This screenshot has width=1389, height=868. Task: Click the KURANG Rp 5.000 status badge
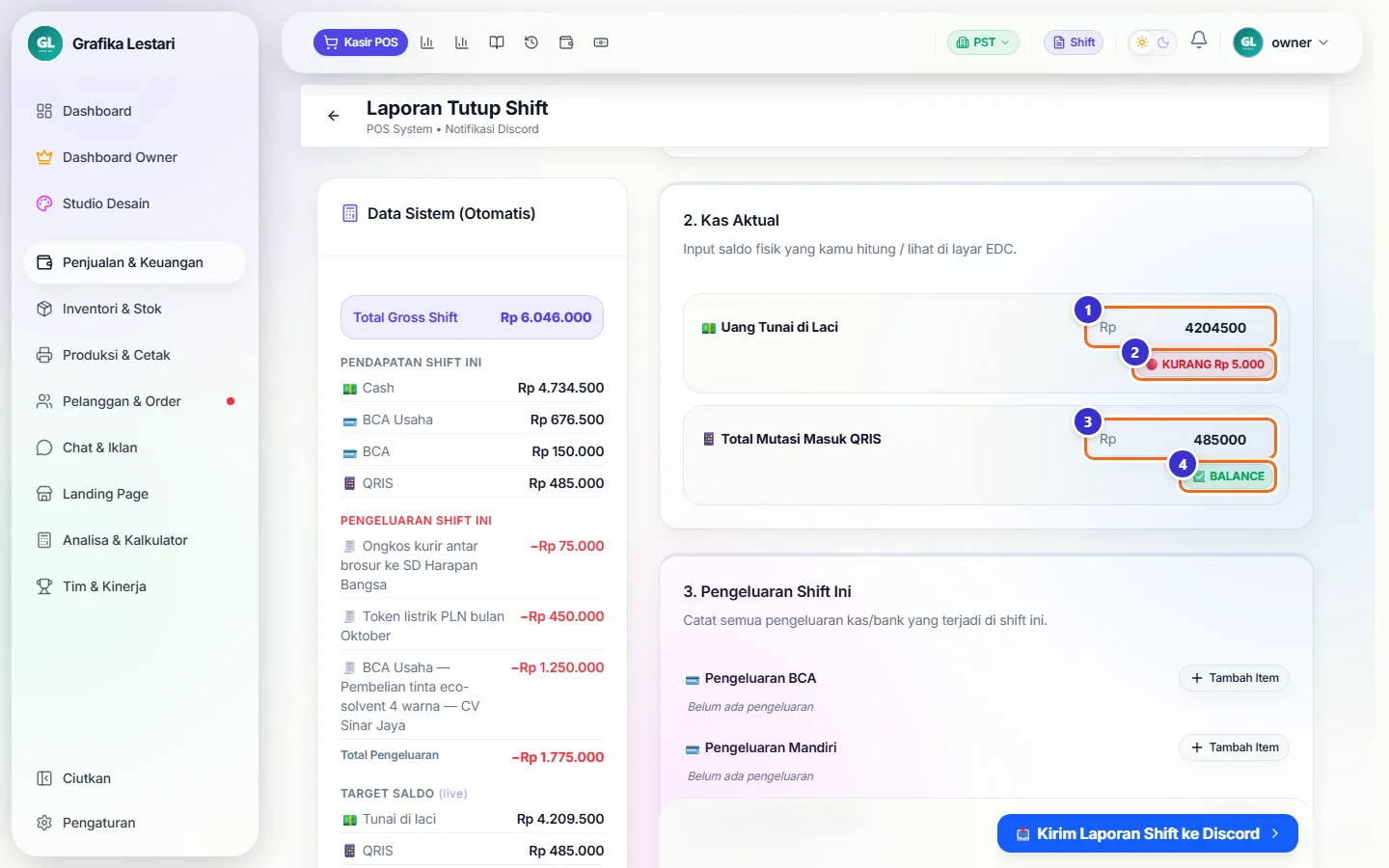(x=1205, y=365)
